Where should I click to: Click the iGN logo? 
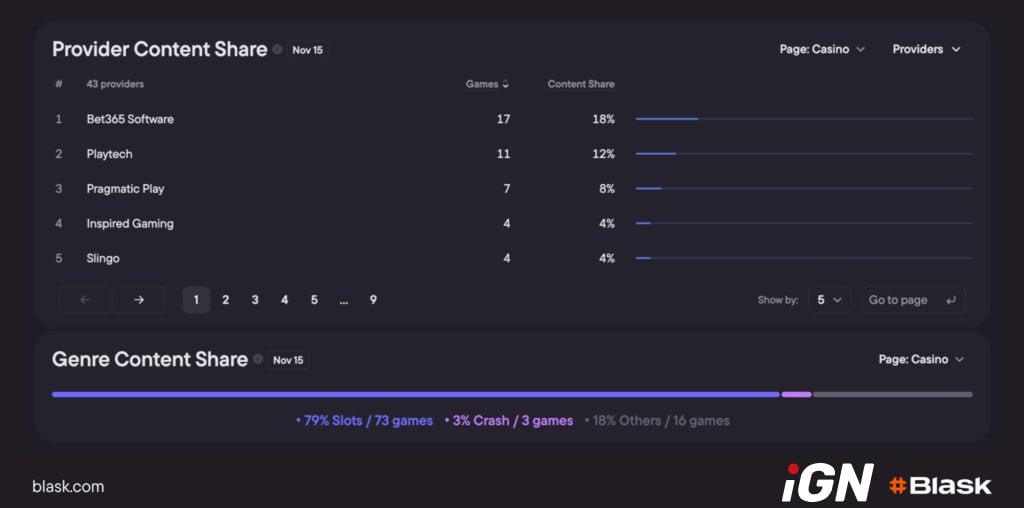827,482
